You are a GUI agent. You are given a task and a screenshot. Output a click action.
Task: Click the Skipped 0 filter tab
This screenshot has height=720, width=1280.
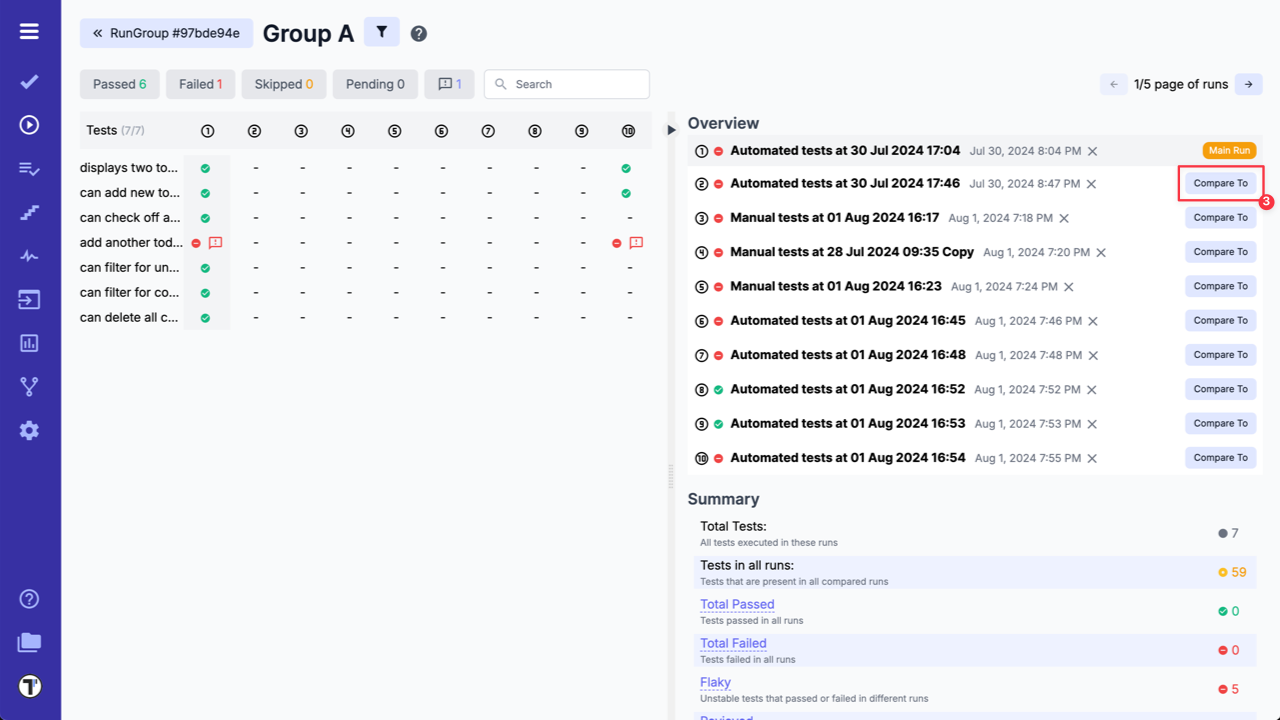283,84
